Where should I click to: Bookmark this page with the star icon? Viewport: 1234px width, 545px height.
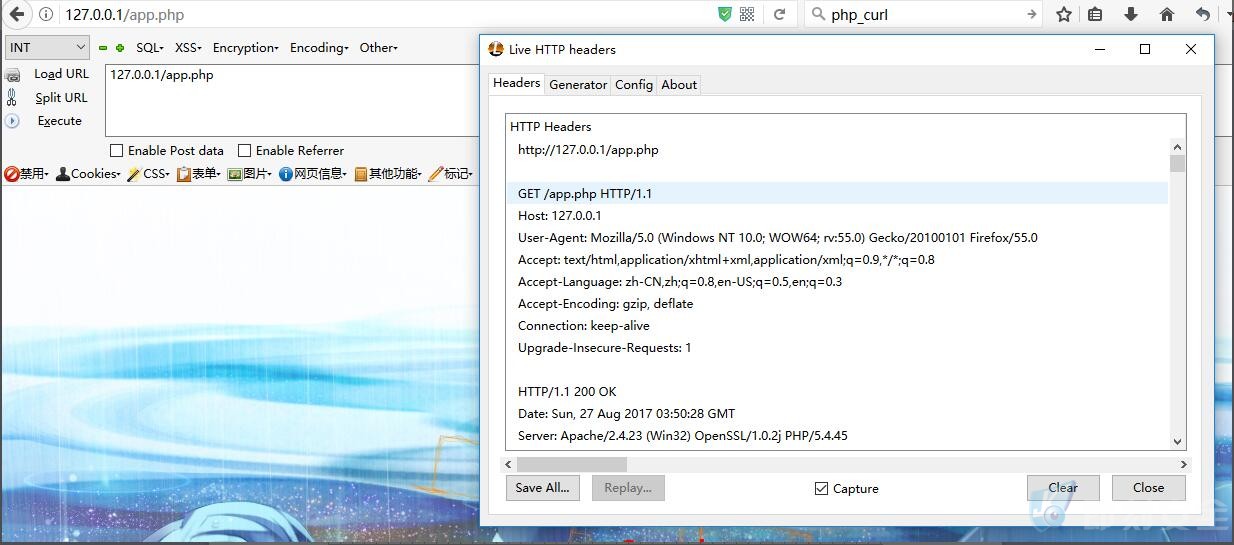[x=1064, y=14]
